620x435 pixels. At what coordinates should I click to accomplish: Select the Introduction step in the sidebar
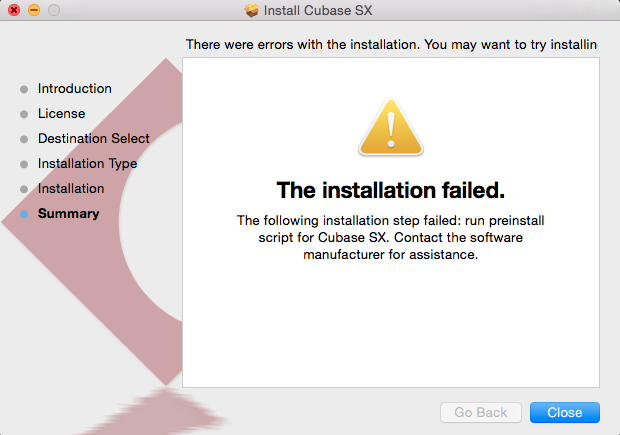[75, 89]
